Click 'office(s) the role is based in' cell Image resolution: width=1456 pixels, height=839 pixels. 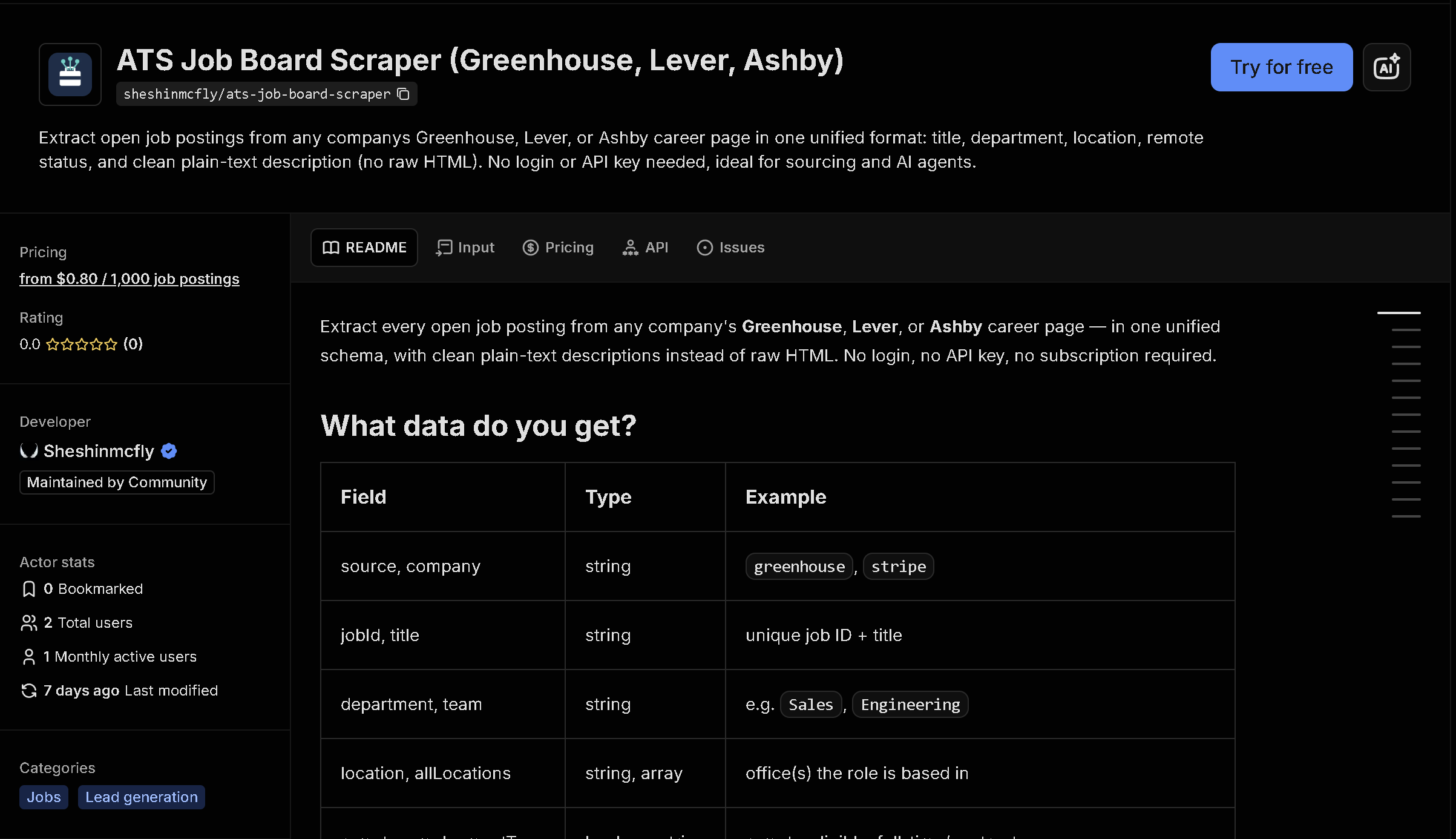point(980,774)
